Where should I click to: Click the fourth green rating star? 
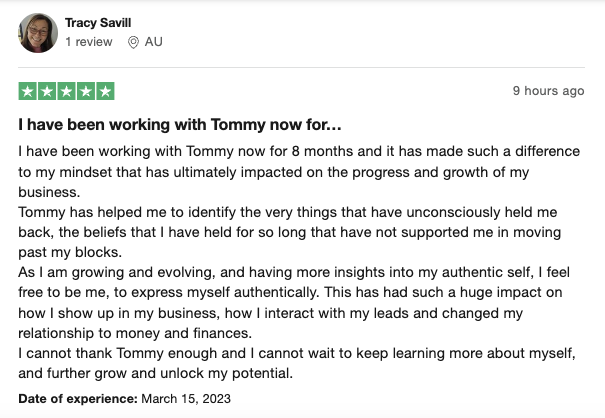click(x=86, y=91)
